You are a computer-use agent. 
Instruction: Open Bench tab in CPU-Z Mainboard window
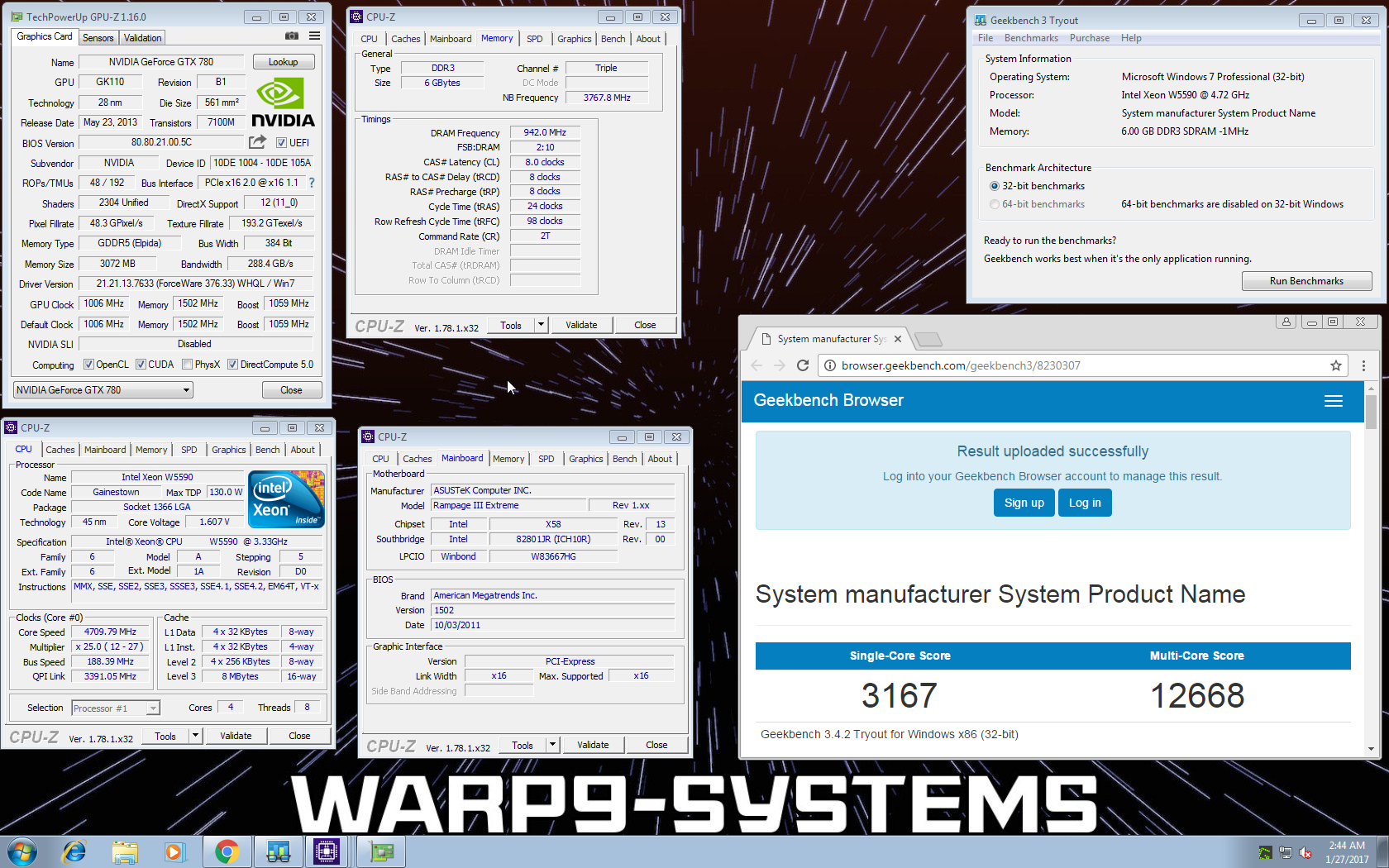[x=625, y=459]
